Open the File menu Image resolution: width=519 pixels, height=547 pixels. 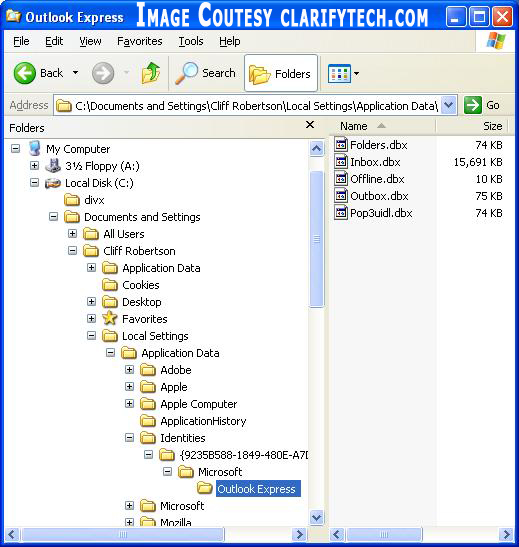click(x=21, y=41)
